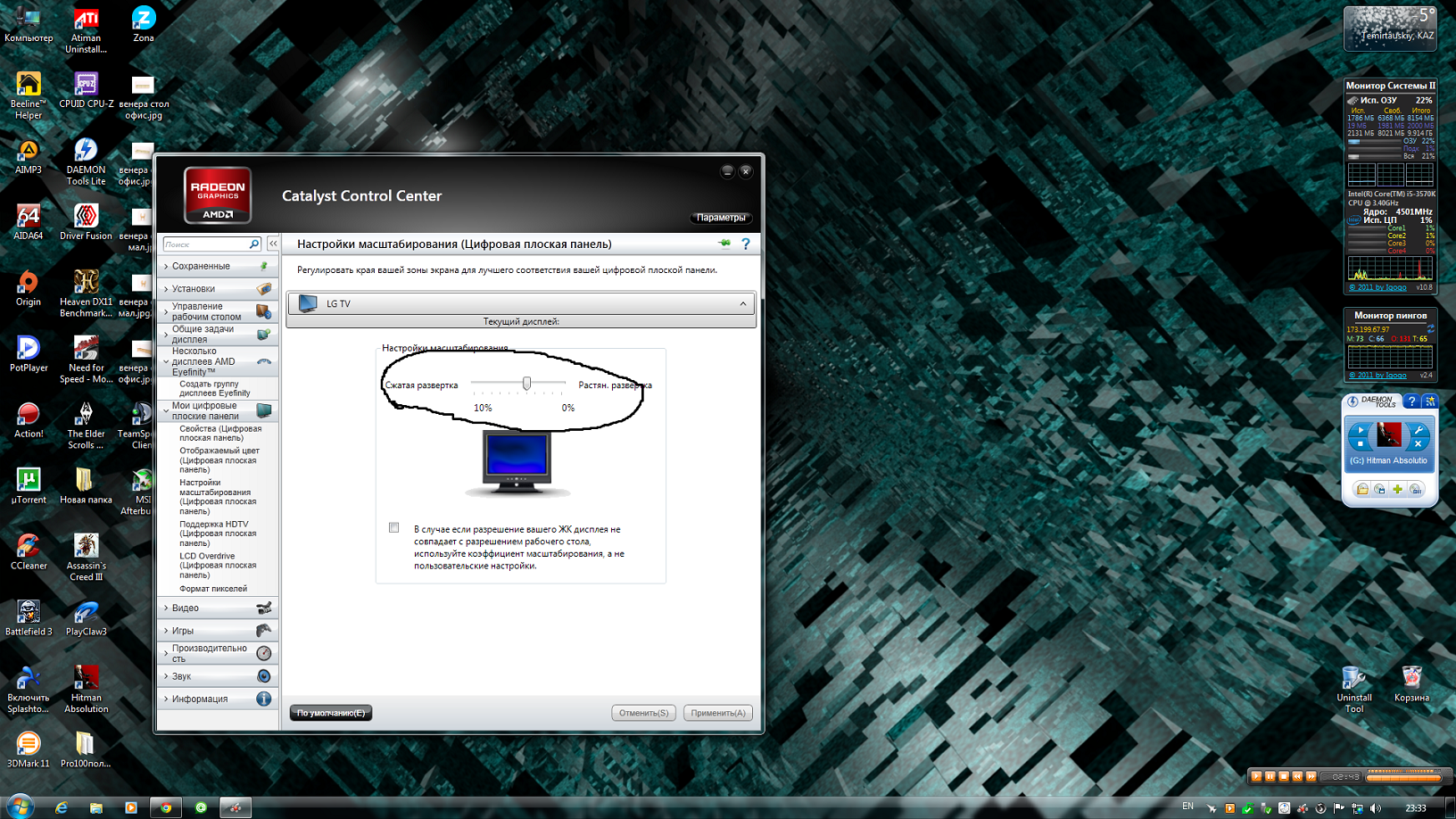Click the Windows Start orb
1456x819 pixels.
[19, 807]
